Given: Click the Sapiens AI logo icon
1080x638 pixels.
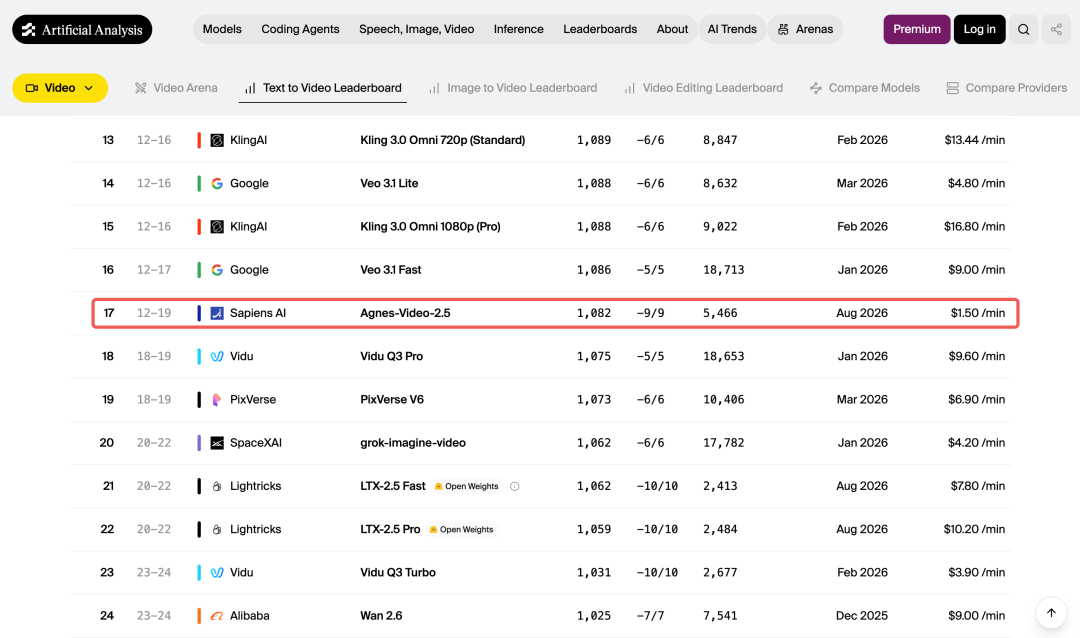Looking at the screenshot, I should pyautogui.click(x=217, y=313).
